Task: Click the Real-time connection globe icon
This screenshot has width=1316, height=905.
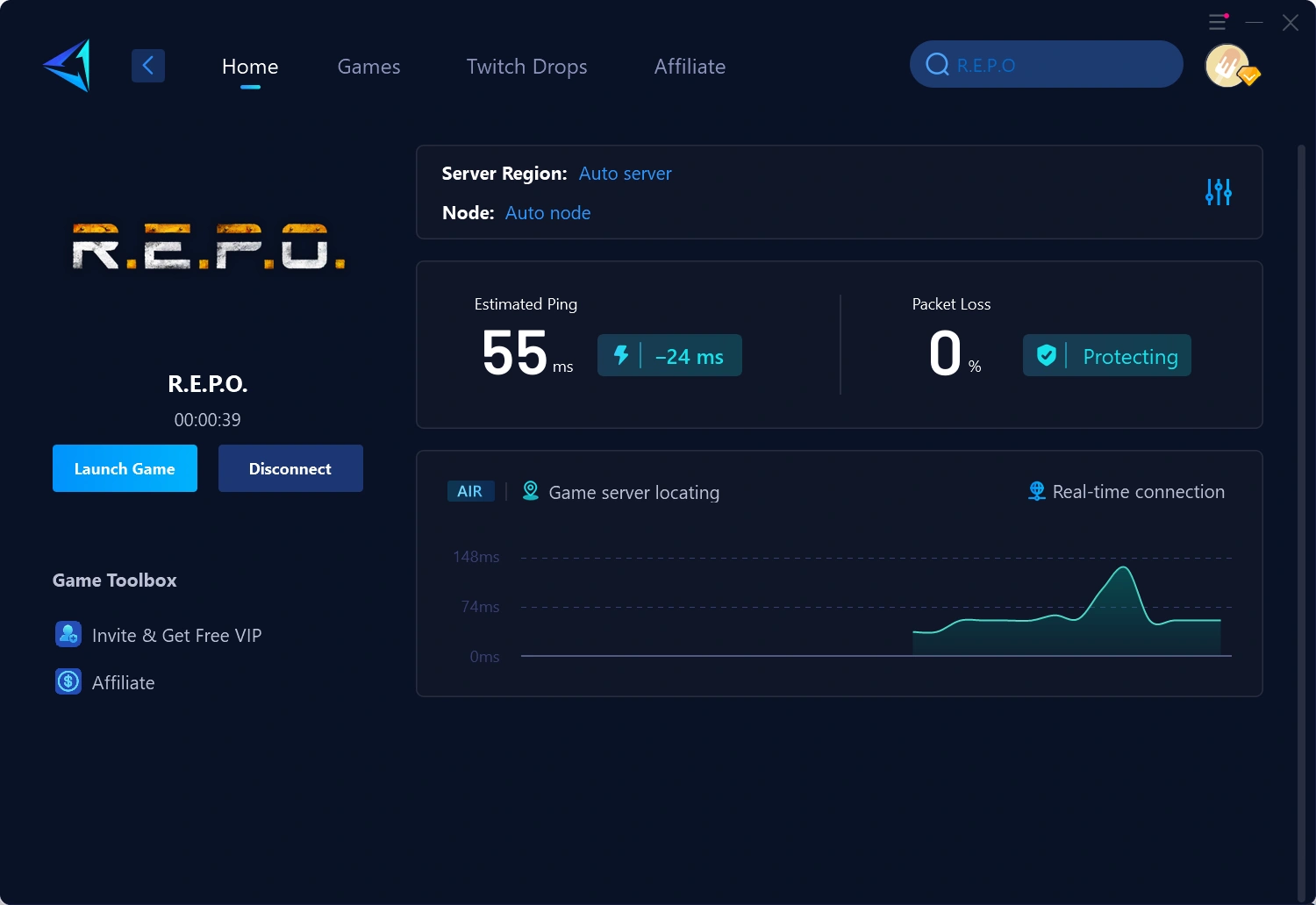Action: click(x=1036, y=492)
